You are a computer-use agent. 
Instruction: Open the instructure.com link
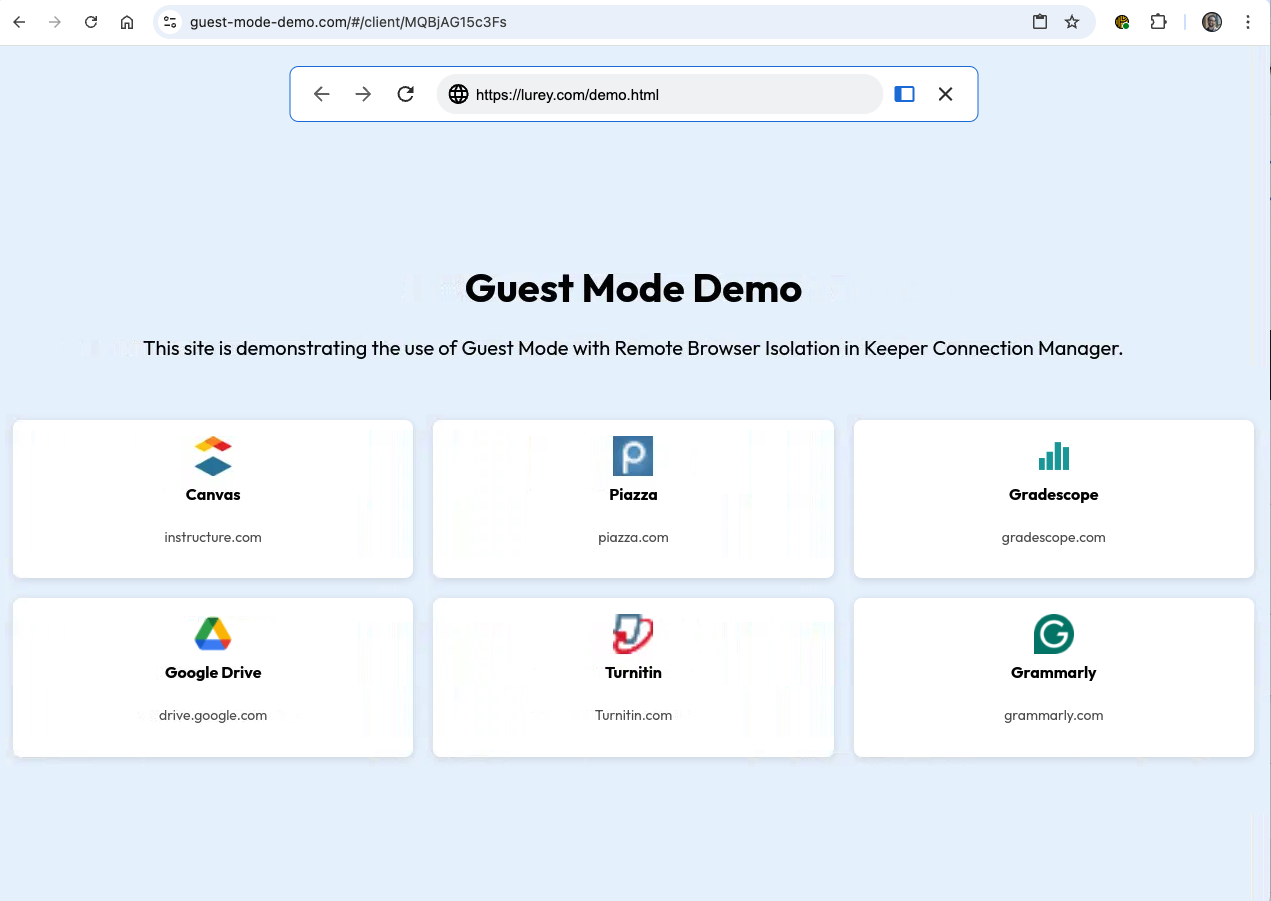(x=213, y=537)
